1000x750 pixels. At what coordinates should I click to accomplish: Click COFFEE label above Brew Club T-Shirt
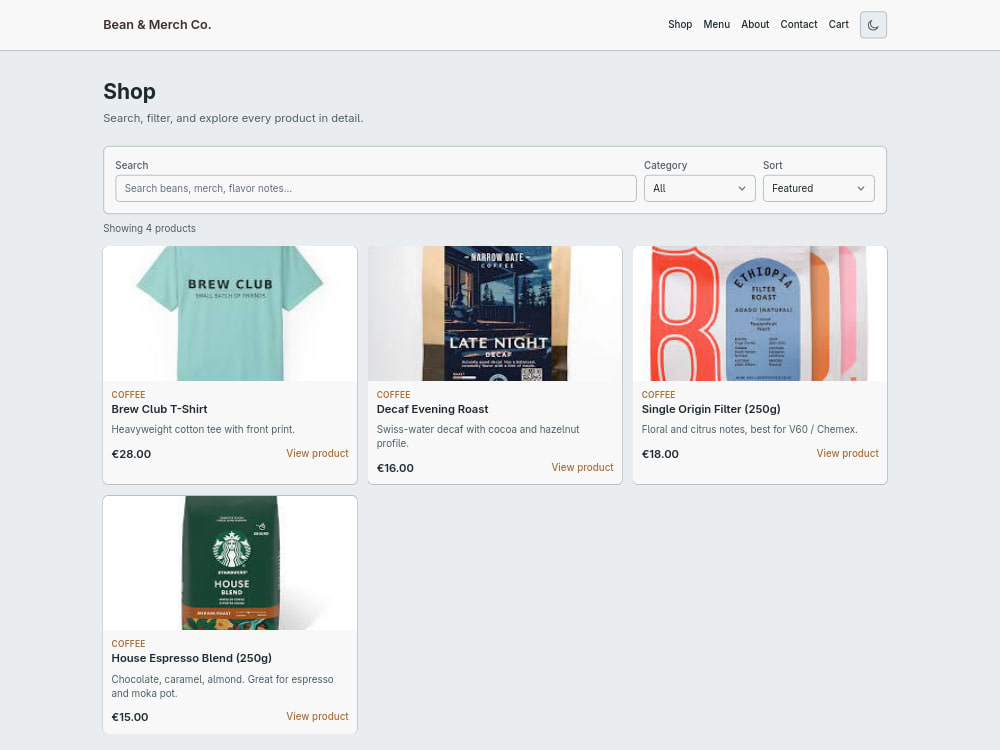[x=128, y=395]
